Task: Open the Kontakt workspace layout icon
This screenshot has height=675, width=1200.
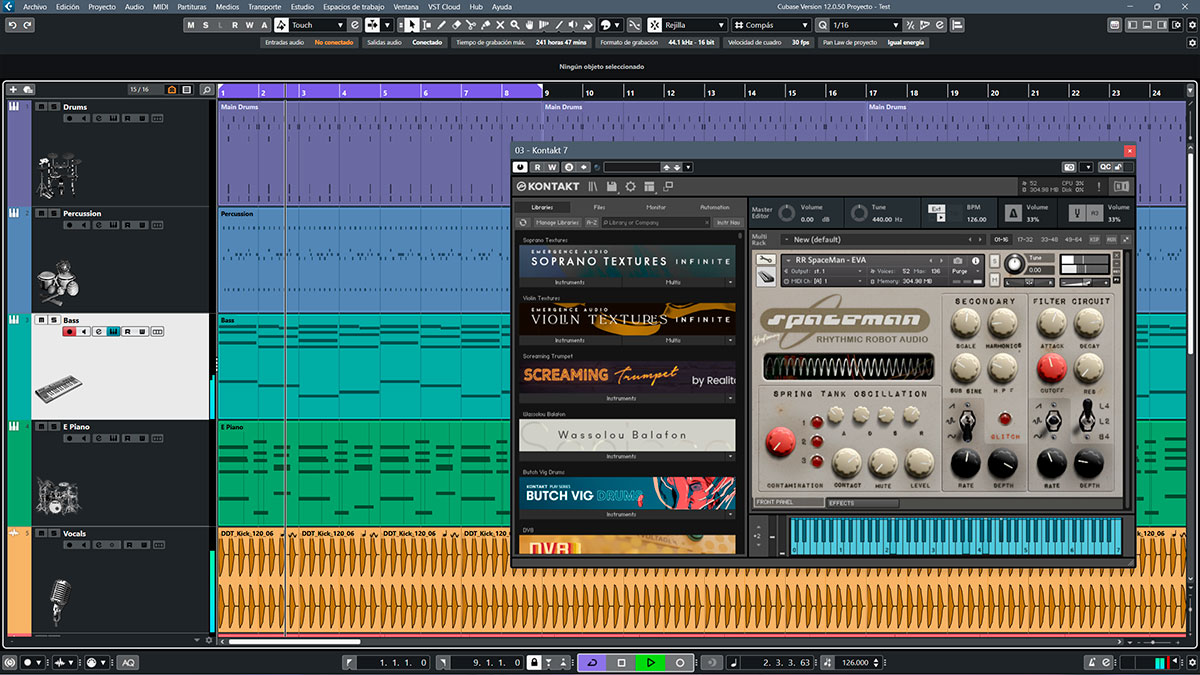Action: pyautogui.click(x=649, y=187)
